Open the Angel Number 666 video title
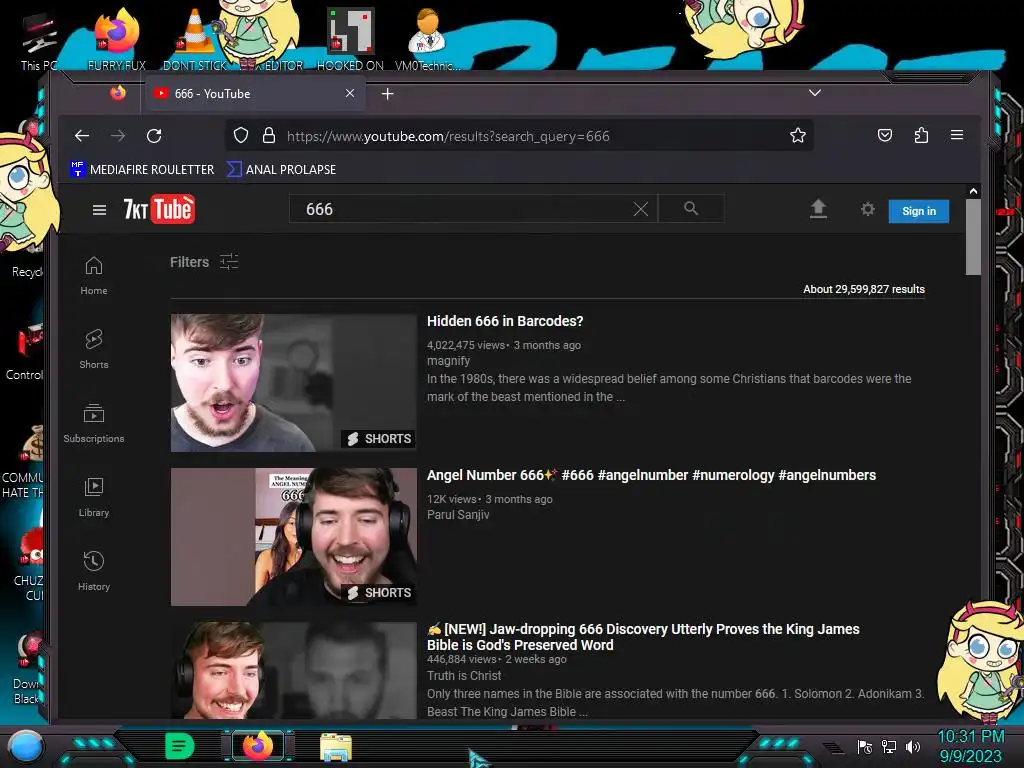The image size is (1024, 768). tap(651, 475)
